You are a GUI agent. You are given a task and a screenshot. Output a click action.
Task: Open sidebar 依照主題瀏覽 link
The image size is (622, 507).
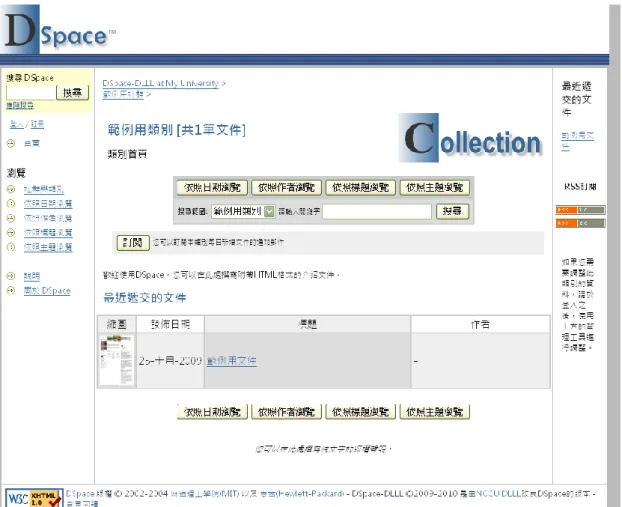pyautogui.click(x=48, y=247)
